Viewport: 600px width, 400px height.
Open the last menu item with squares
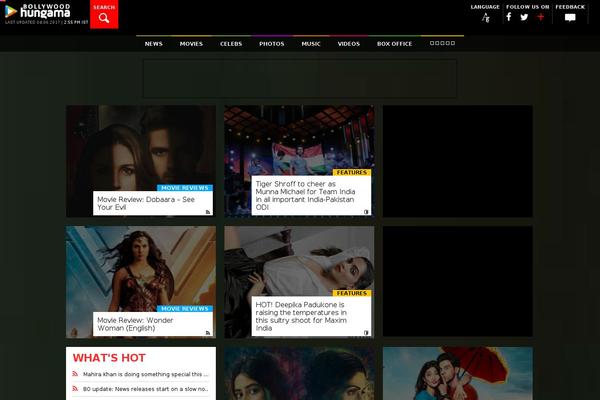(442, 43)
